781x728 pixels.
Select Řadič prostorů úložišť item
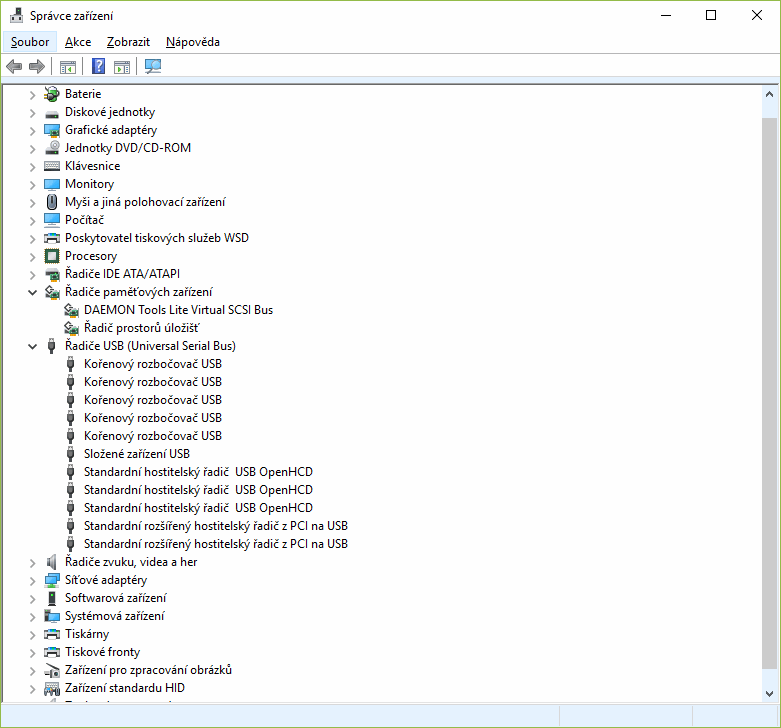[141, 328]
